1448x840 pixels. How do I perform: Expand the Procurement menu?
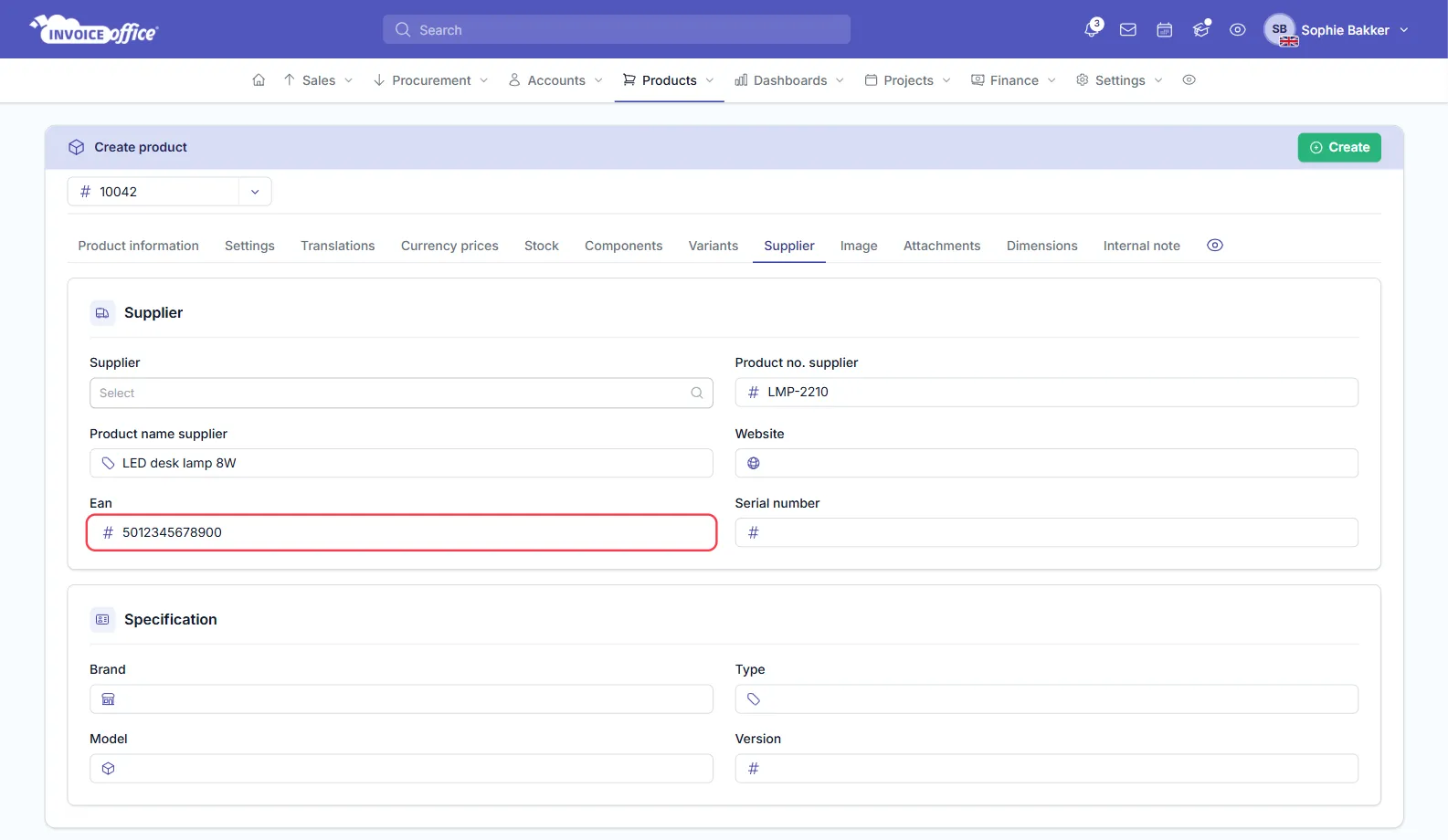(x=430, y=80)
